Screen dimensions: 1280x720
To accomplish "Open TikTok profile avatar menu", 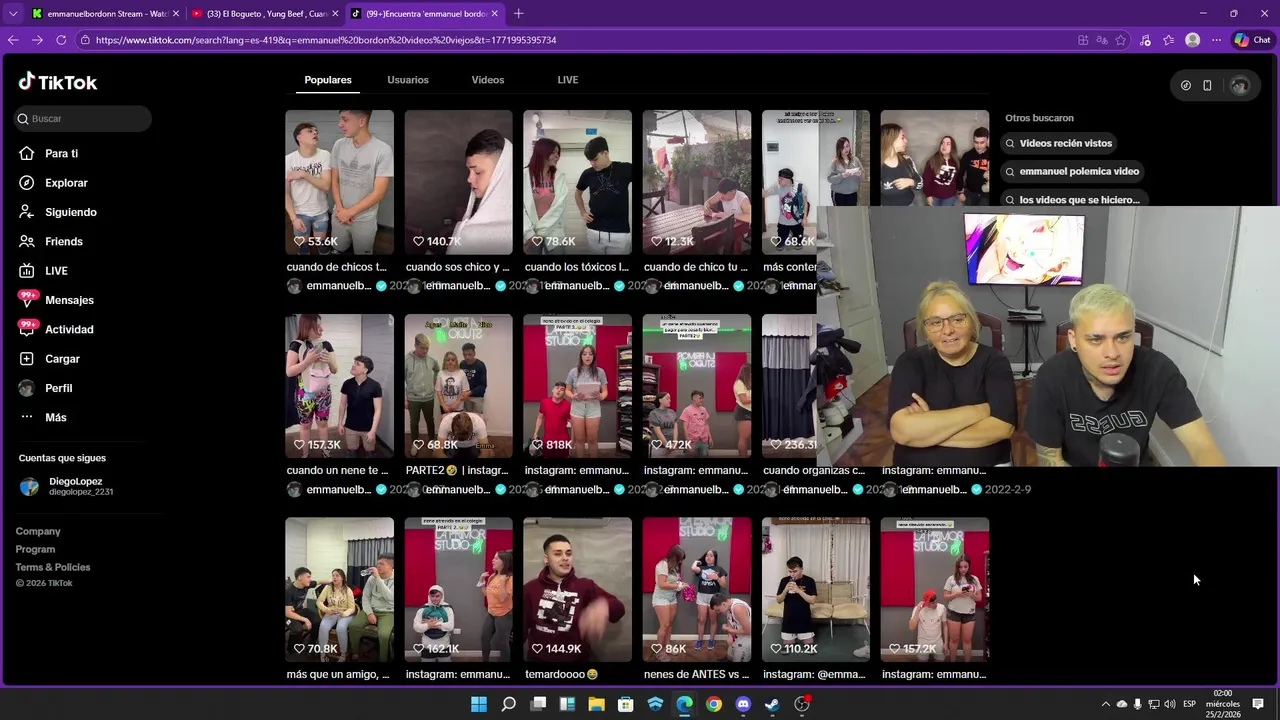I will [1240, 86].
